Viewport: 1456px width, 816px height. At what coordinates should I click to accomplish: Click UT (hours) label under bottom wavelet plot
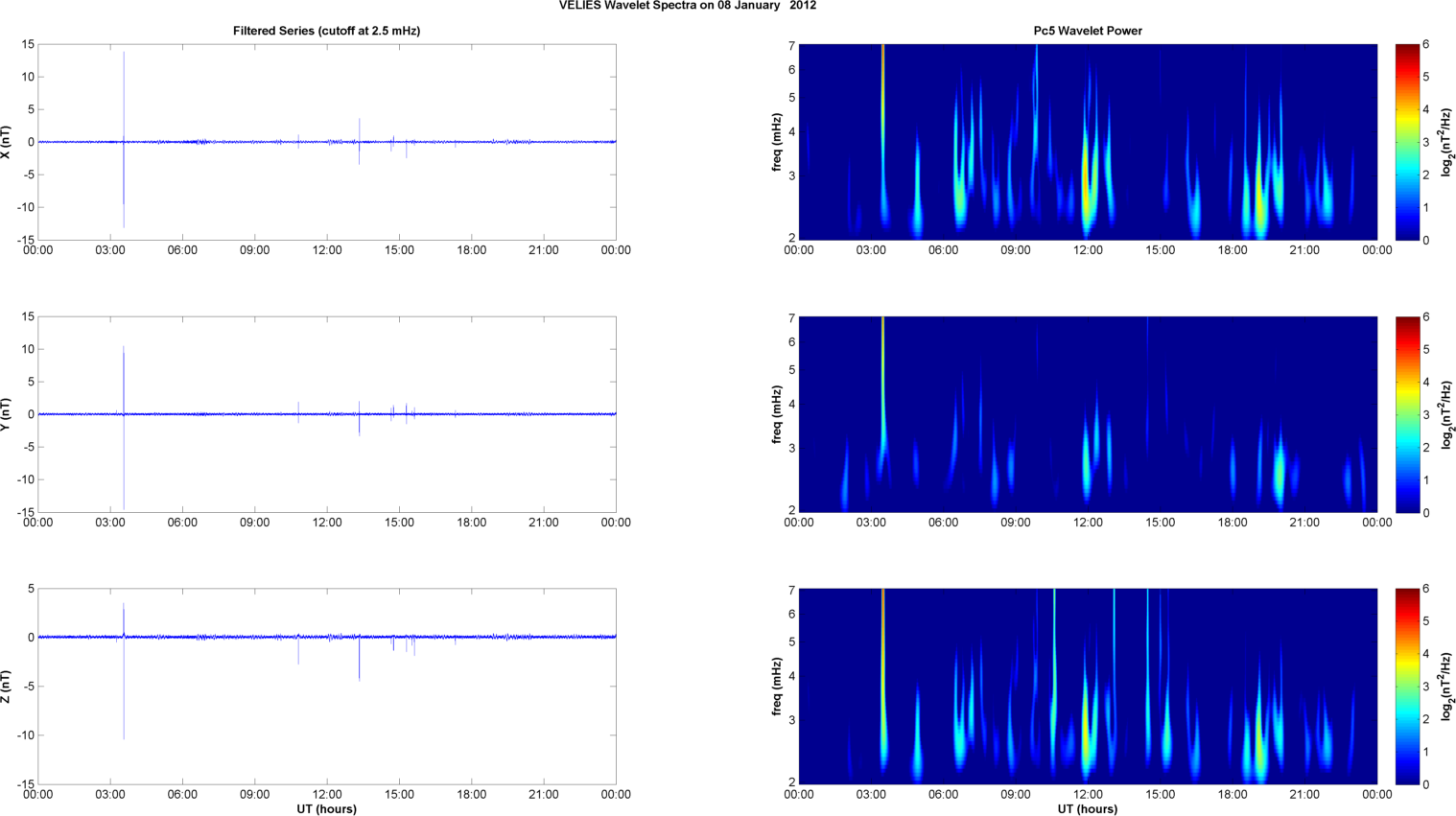pos(1088,808)
